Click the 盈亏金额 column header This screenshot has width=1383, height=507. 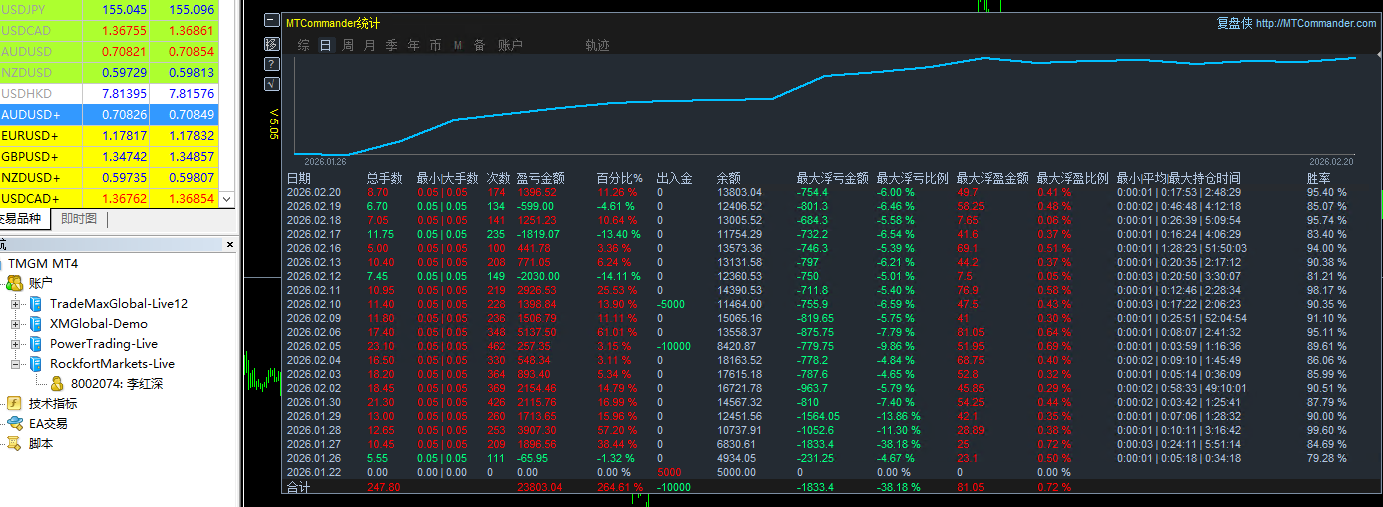[x=540, y=179]
